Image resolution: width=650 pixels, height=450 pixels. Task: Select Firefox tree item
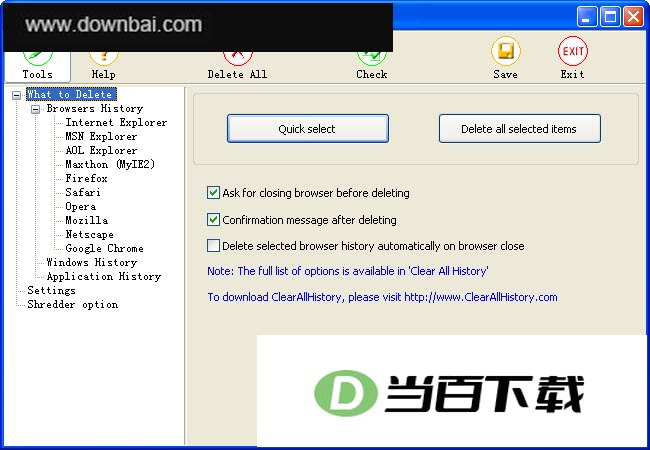coord(86,179)
